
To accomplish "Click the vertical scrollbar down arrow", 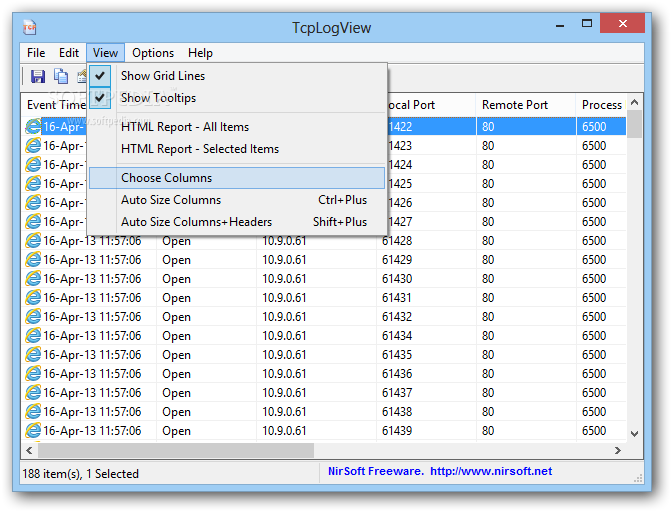I will click(635, 434).
